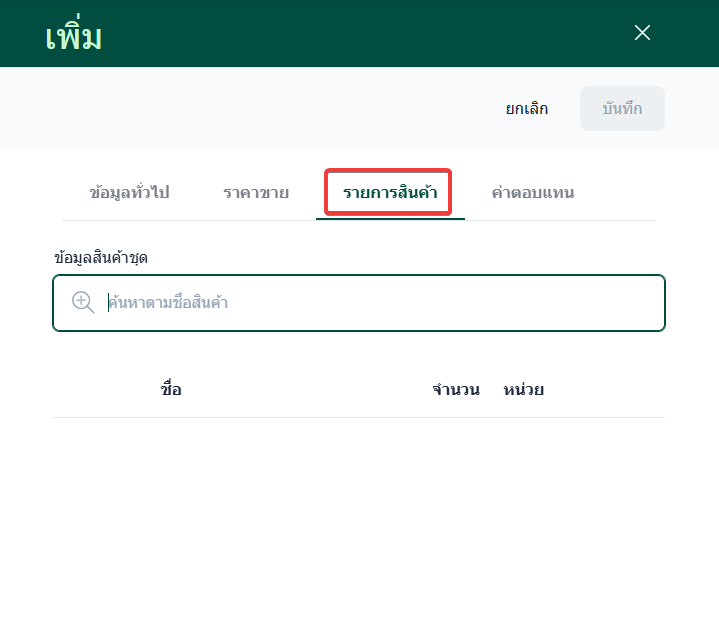Click the divider line under the tabs
719x619 pixels.
point(200,220)
